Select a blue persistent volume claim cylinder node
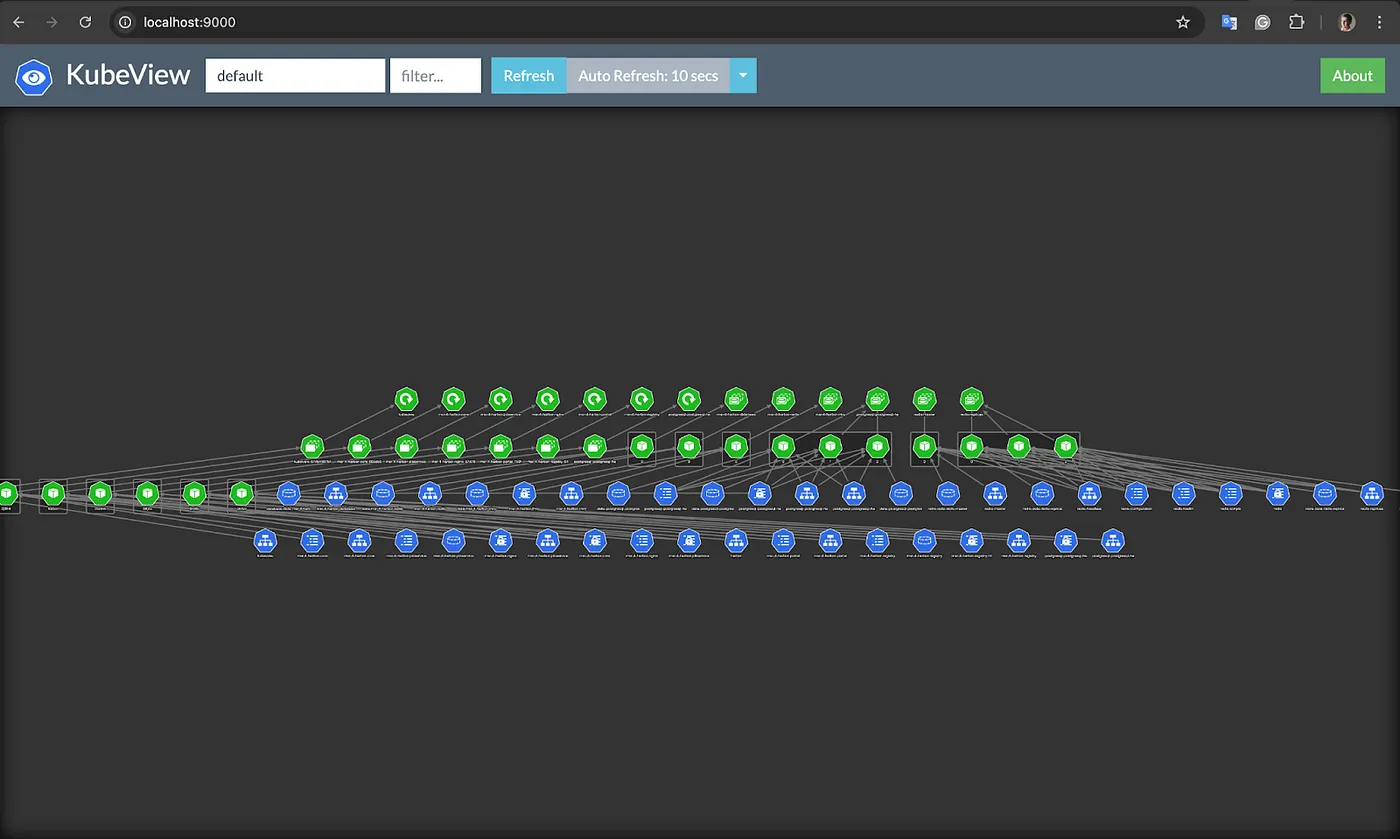This screenshot has height=839, width=1400. point(287,493)
